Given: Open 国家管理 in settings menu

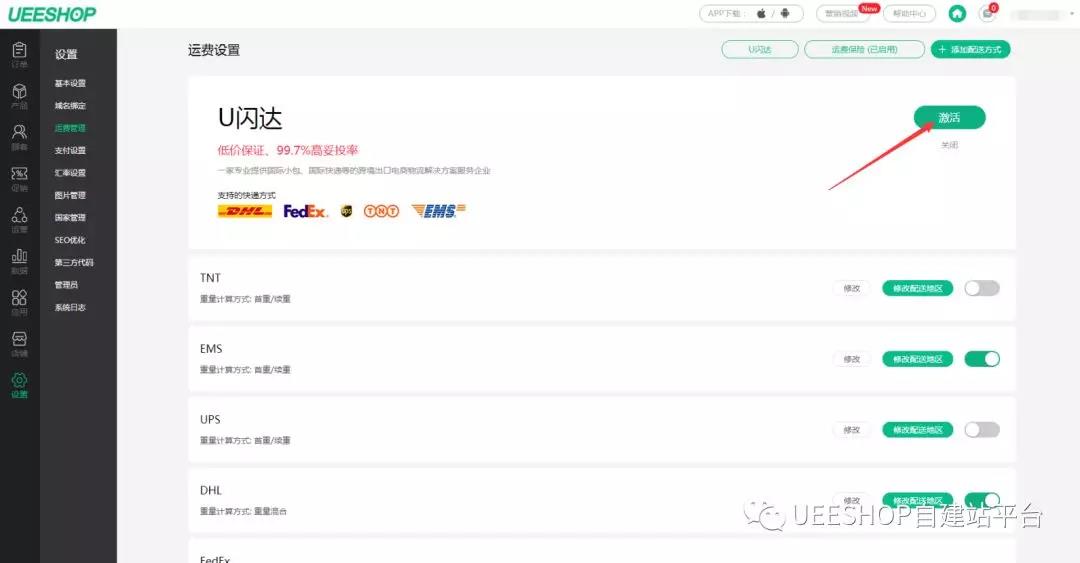Looking at the screenshot, I should [x=70, y=218].
